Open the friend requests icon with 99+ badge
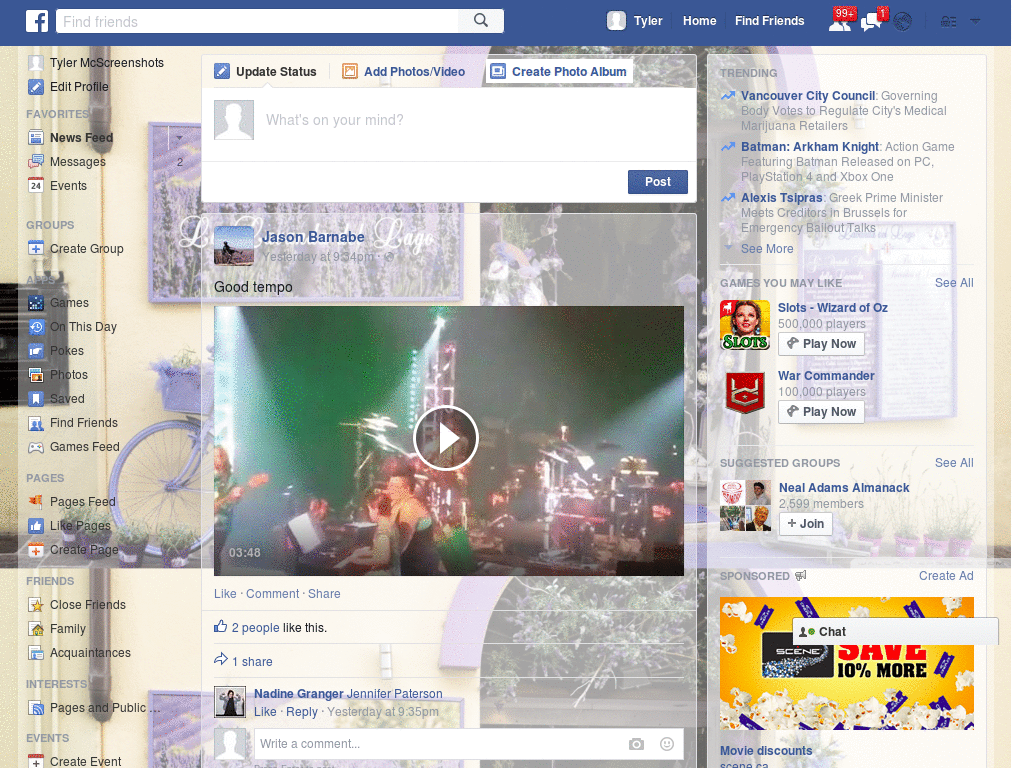This screenshot has width=1024, height=768. click(840, 22)
